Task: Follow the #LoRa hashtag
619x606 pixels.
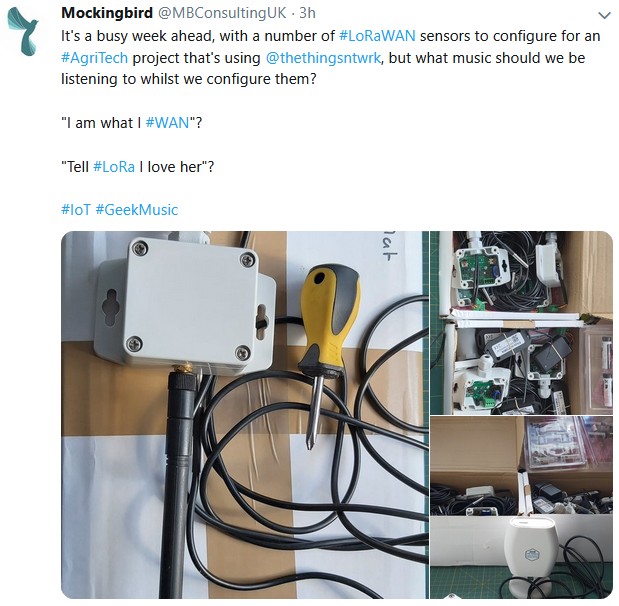Action: click(x=114, y=167)
